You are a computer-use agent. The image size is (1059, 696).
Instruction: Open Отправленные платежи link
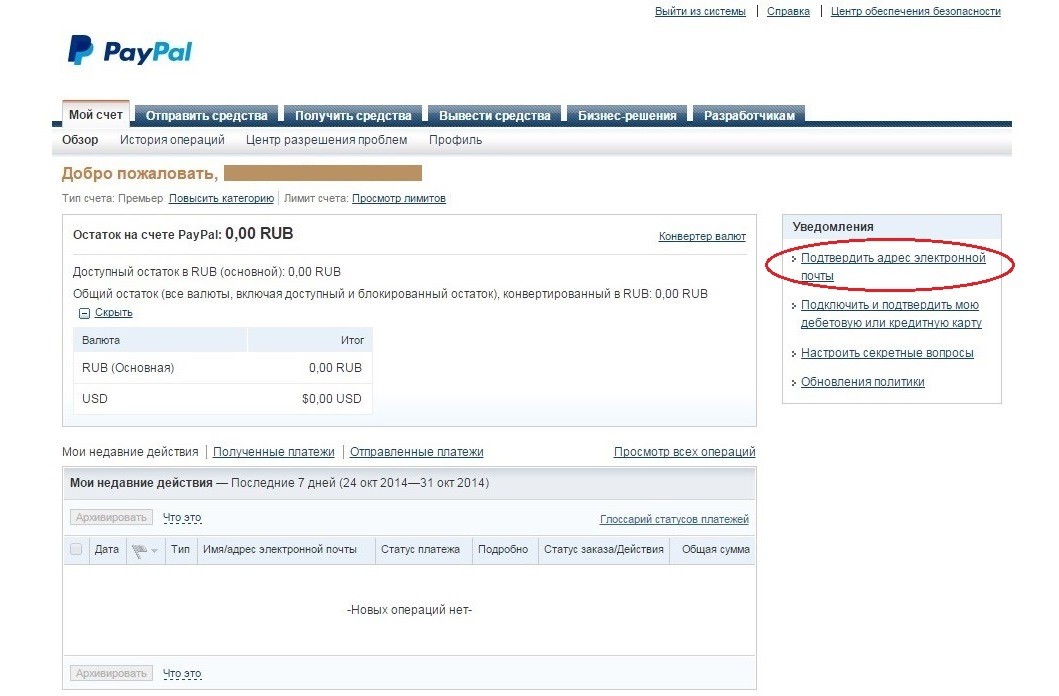click(417, 452)
